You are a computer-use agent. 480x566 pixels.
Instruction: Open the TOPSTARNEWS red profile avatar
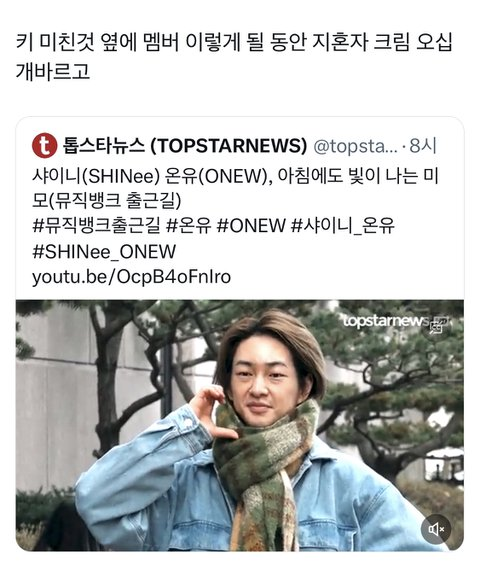[x=44, y=145]
